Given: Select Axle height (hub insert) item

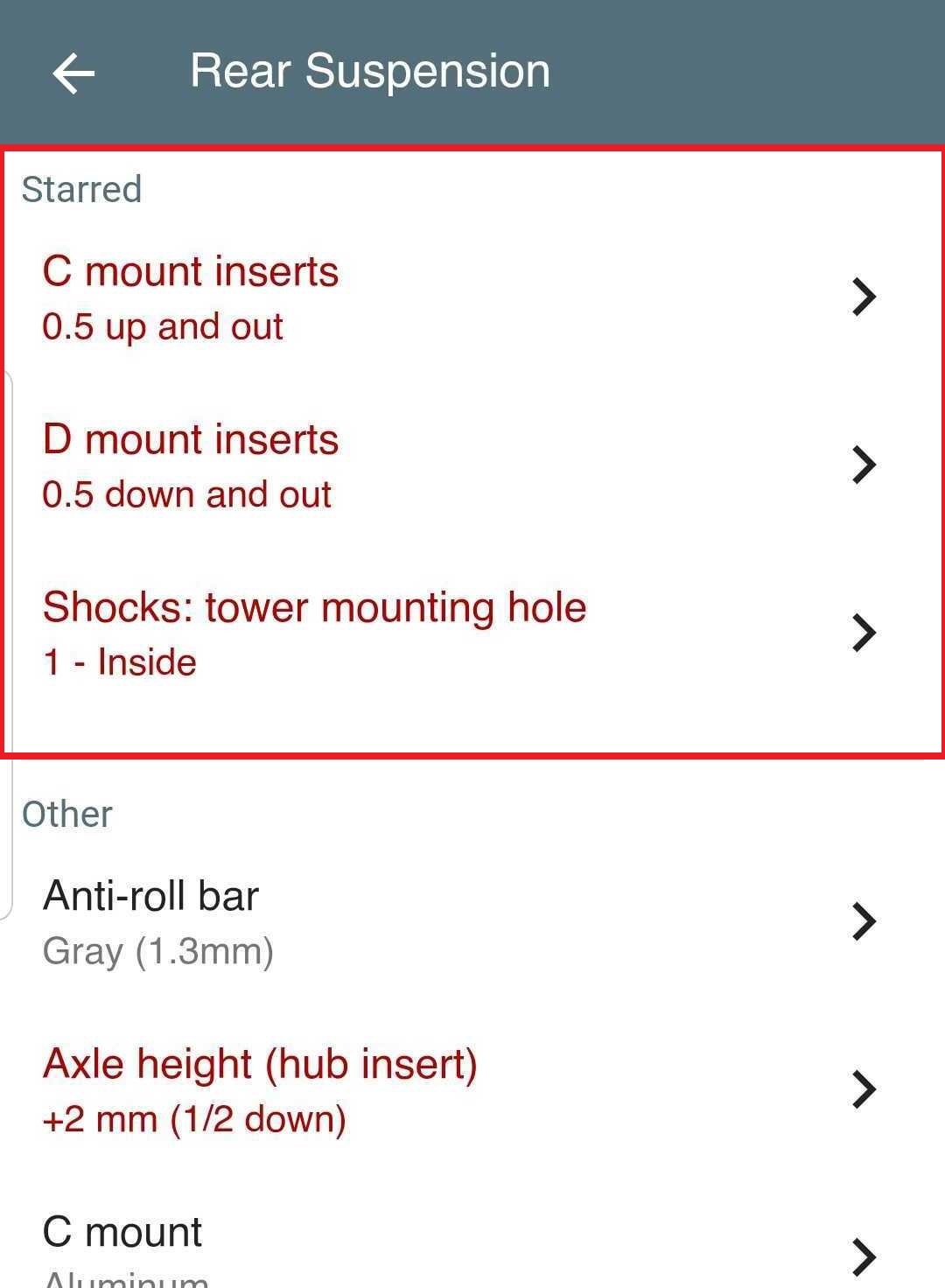Looking at the screenshot, I should 260,1064.
